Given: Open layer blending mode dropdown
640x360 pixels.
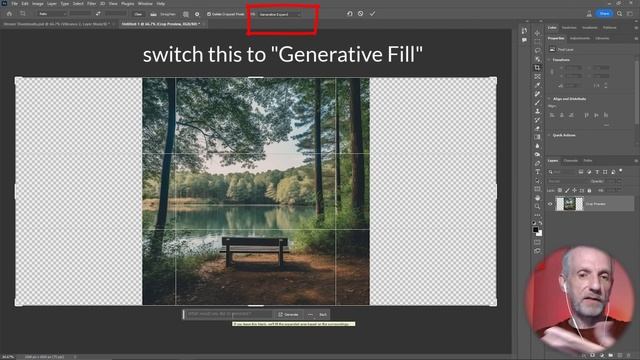Looking at the screenshot, I should pos(567,181).
